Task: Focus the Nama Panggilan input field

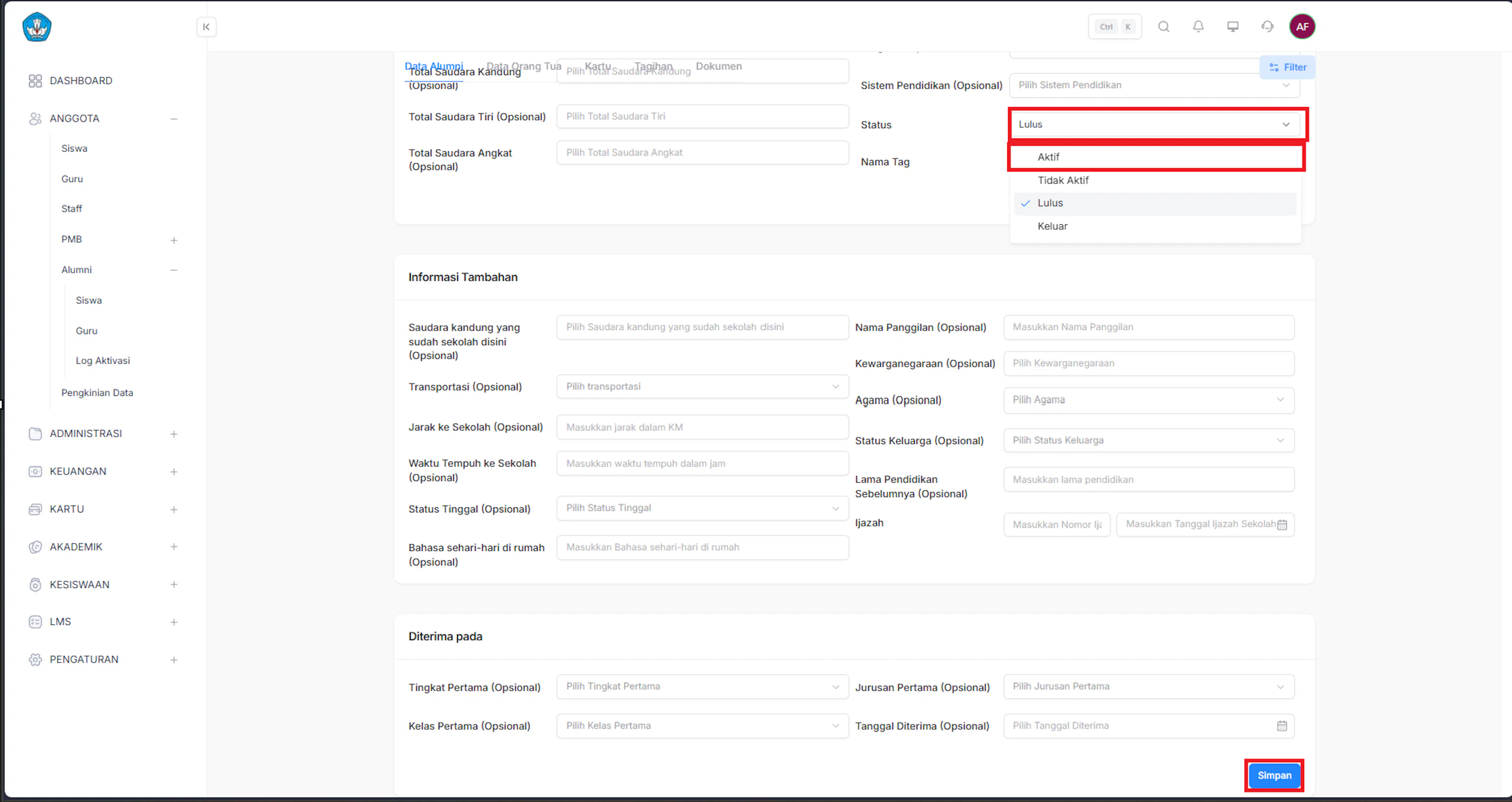Action: (x=1149, y=327)
